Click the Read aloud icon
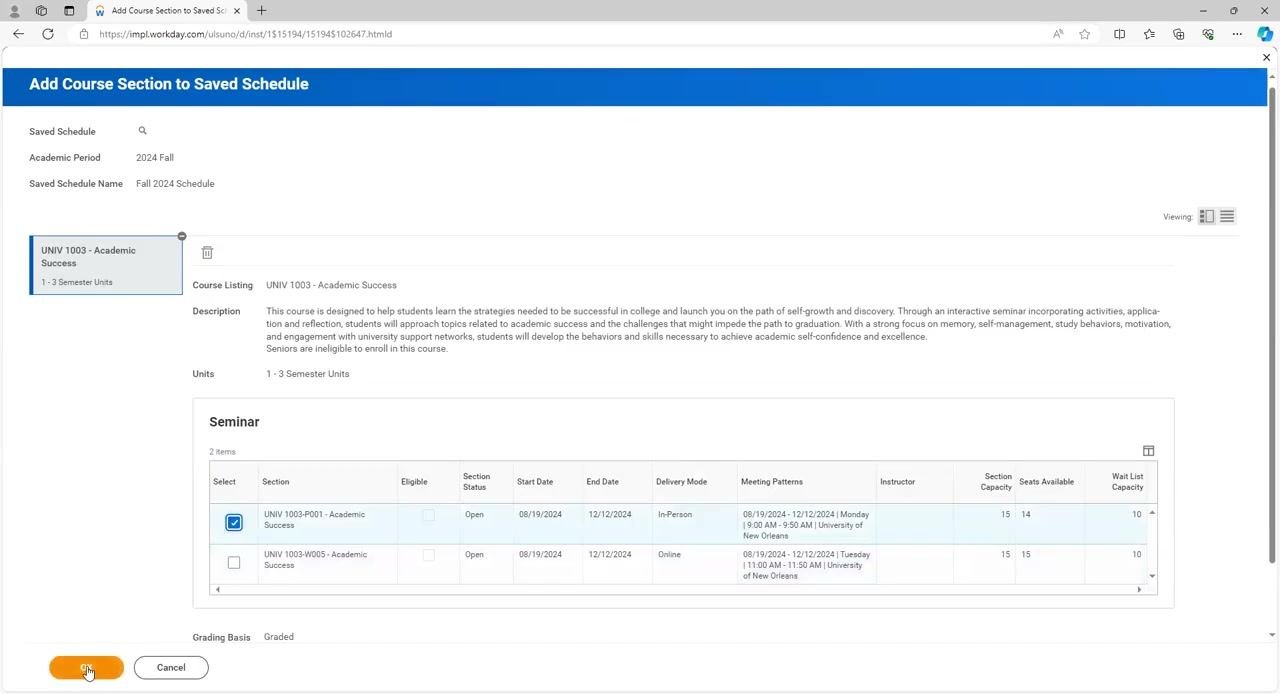 click(1058, 34)
